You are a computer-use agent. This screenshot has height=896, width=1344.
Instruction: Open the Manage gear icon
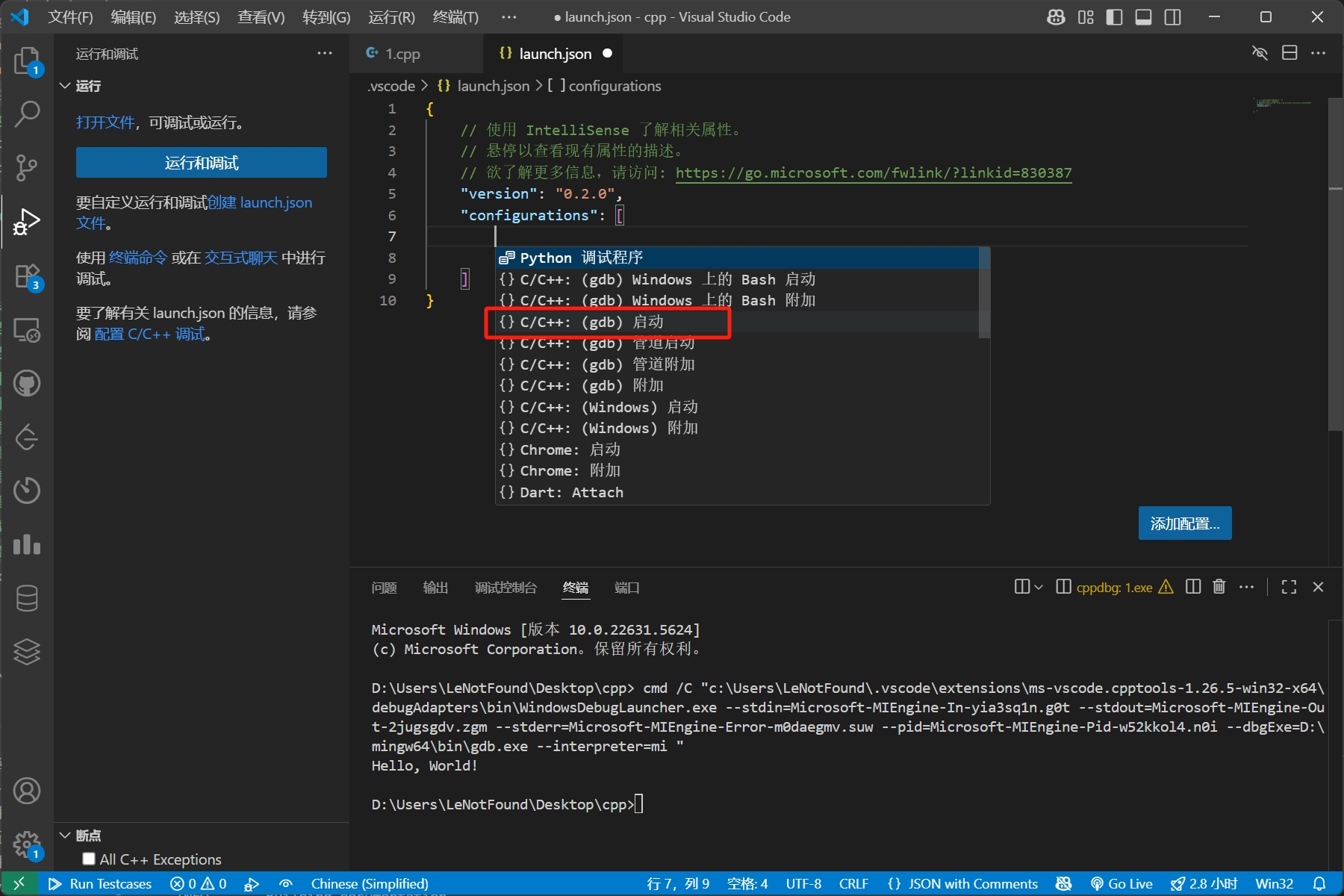click(27, 844)
